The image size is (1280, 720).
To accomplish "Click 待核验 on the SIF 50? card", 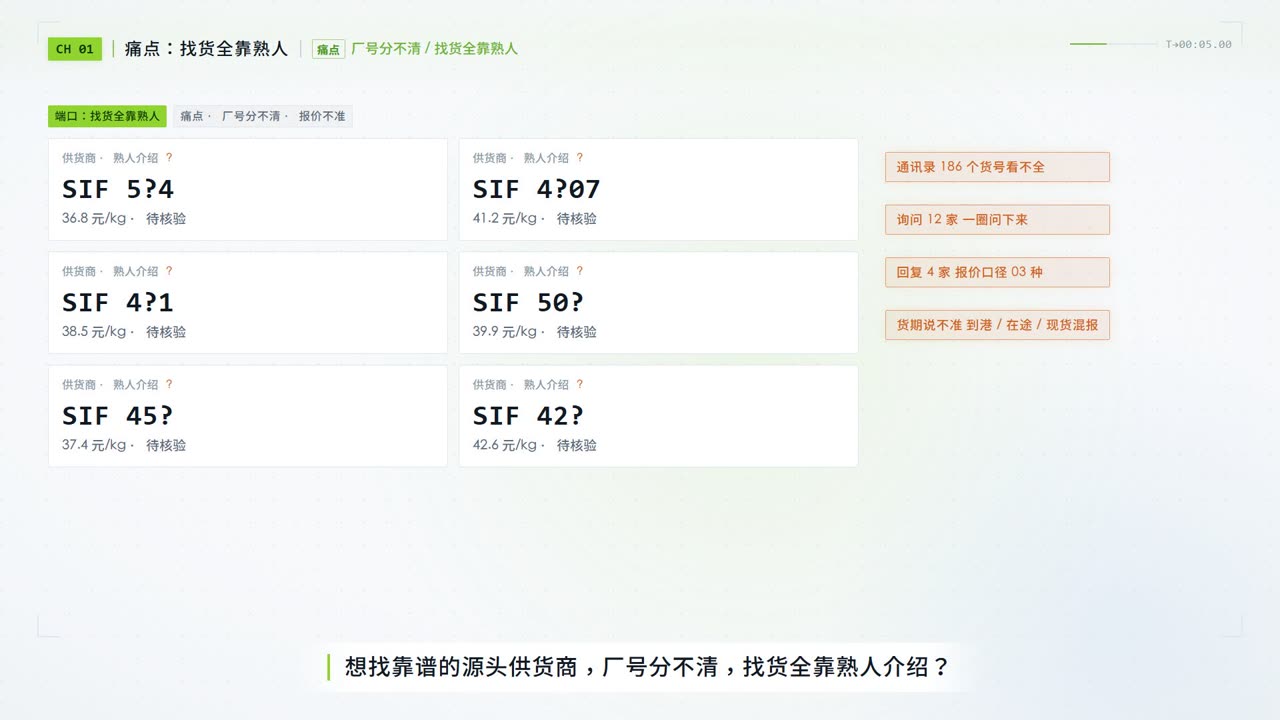I will 577,332.
